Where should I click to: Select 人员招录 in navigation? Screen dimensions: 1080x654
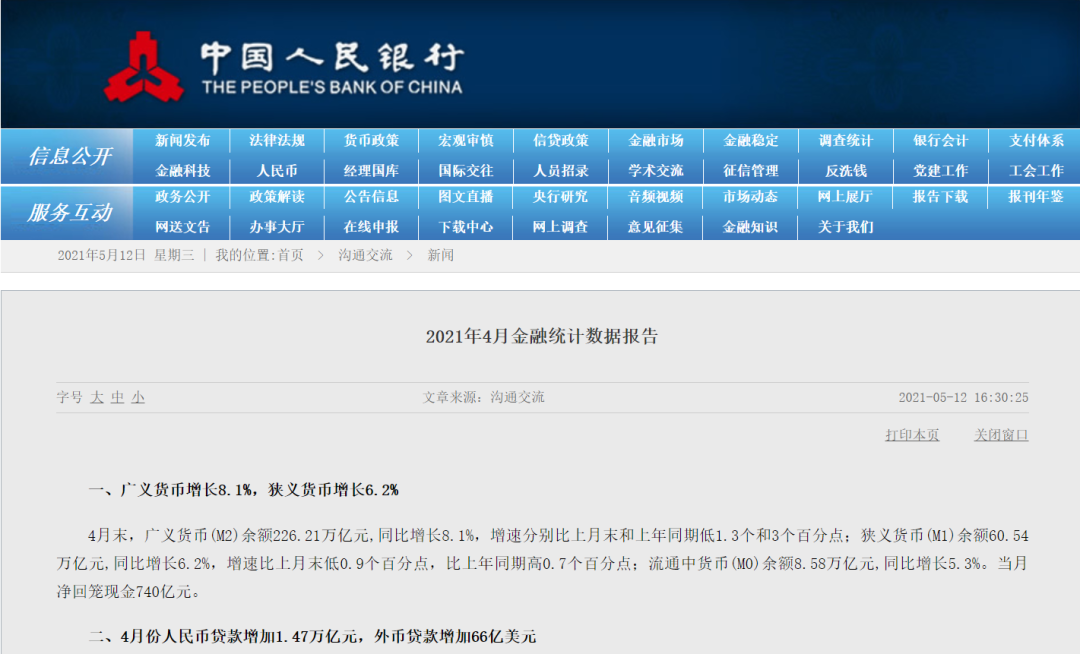point(561,171)
